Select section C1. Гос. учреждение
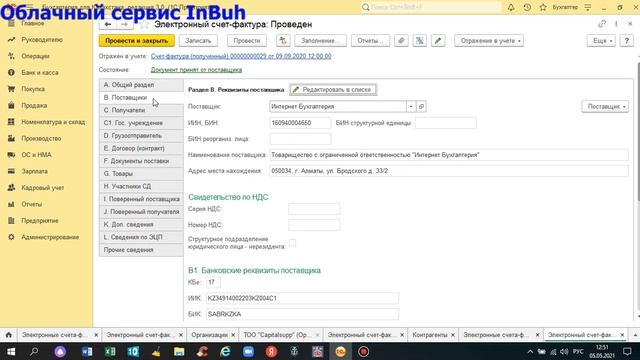The height and width of the screenshot is (360, 640). [x=141, y=123]
